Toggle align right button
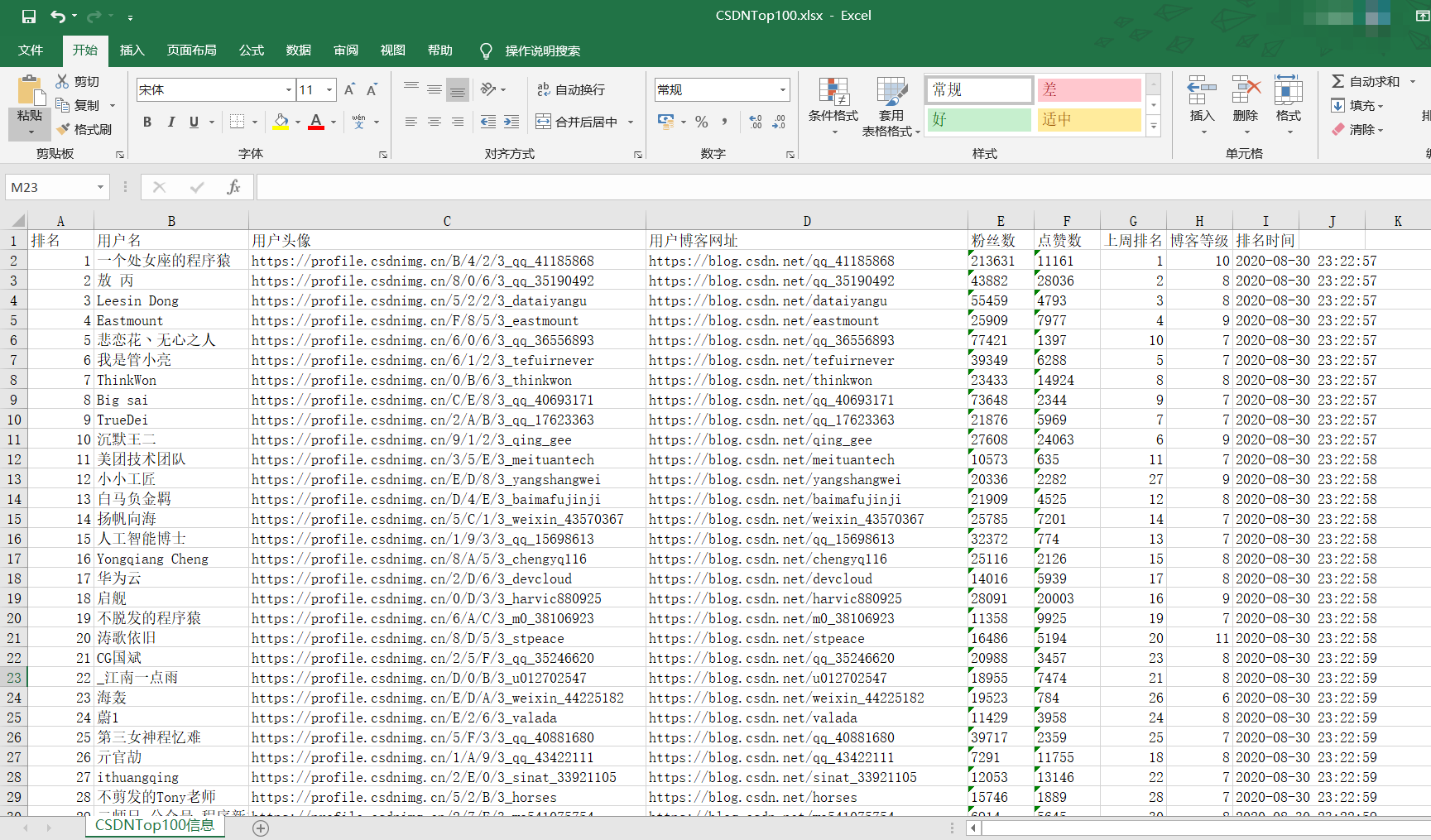 [x=457, y=122]
